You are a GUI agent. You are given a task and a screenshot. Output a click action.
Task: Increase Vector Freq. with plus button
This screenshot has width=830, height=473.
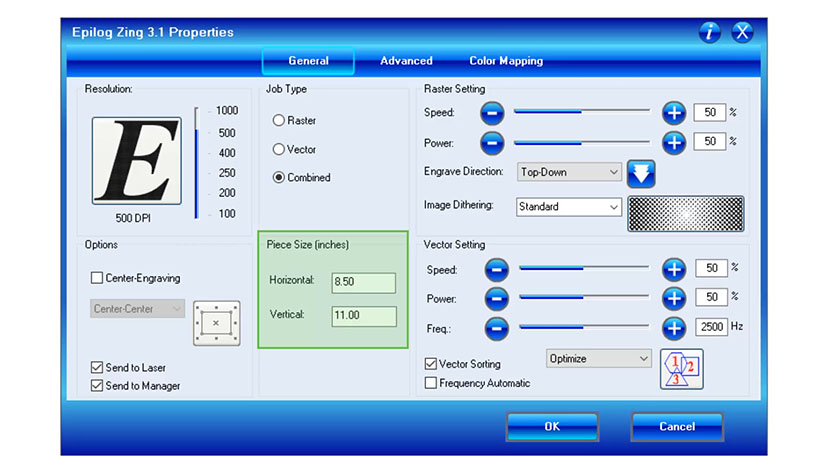(x=674, y=327)
